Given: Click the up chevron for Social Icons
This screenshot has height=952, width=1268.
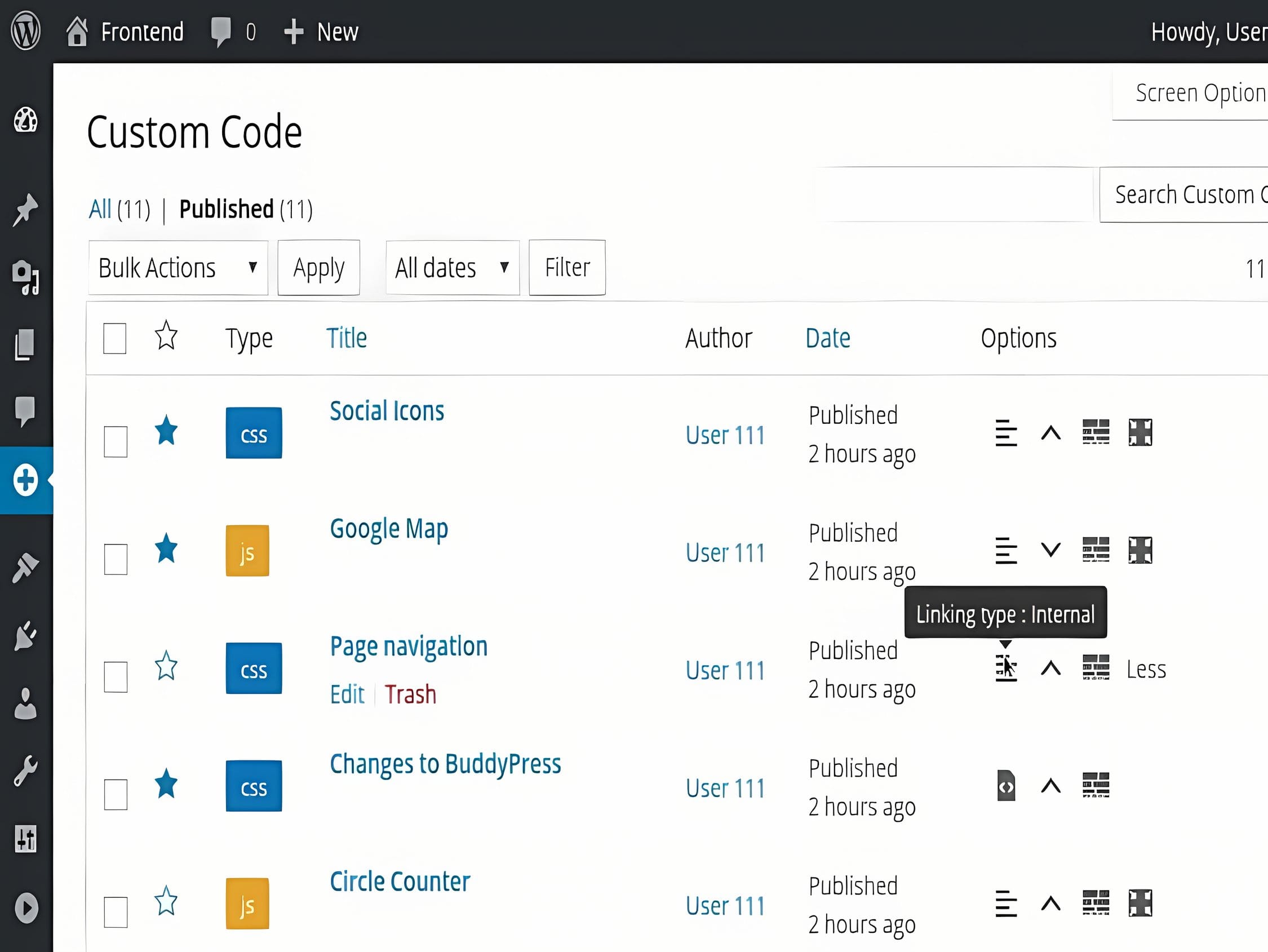Looking at the screenshot, I should 1050,433.
